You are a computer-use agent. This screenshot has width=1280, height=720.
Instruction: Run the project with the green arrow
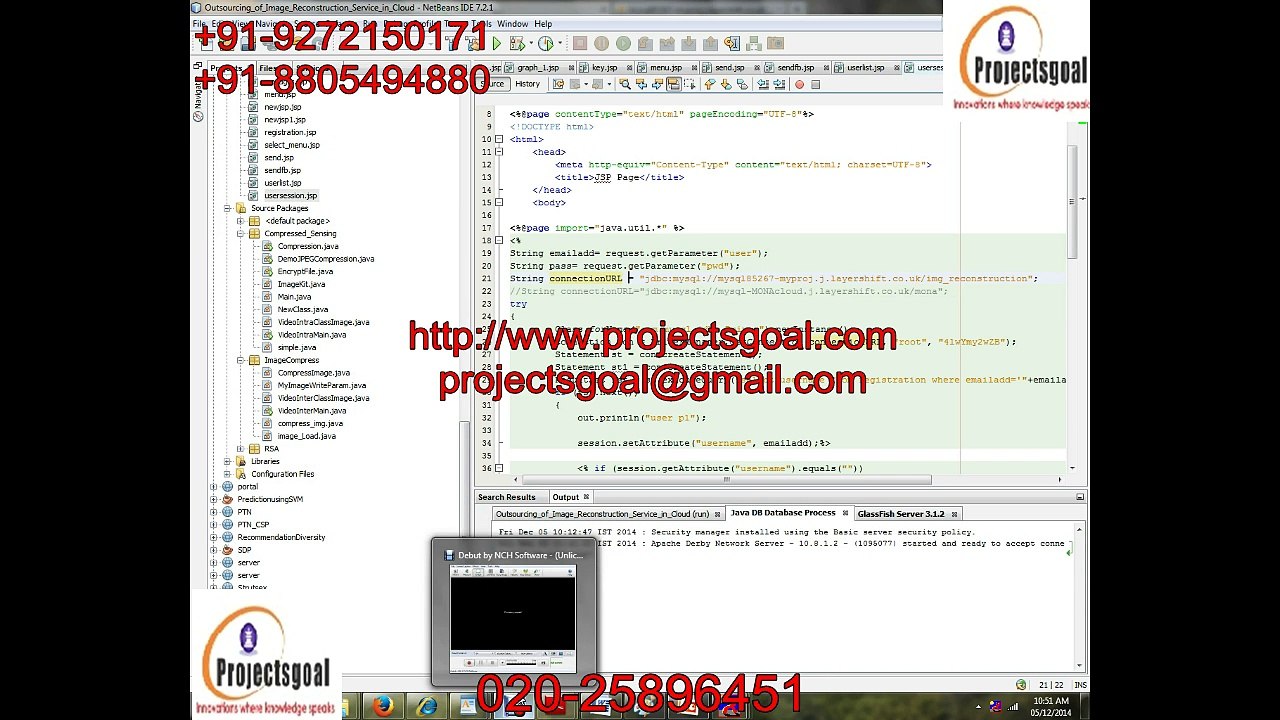[496, 44]
